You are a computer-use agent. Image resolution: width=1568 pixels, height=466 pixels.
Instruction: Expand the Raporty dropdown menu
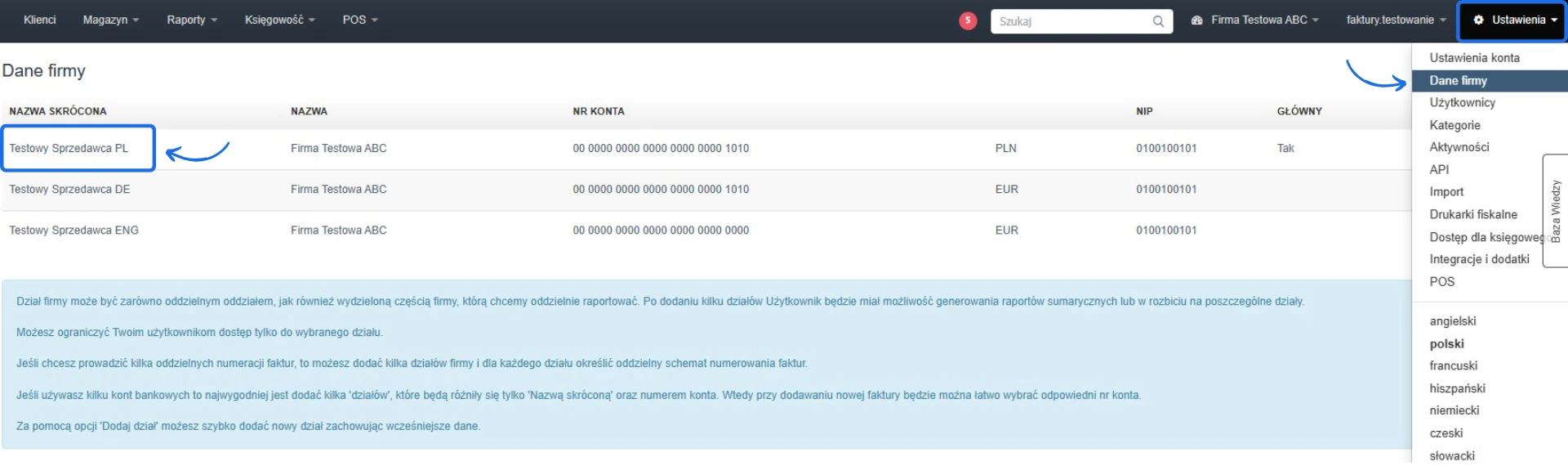[191, 20]
